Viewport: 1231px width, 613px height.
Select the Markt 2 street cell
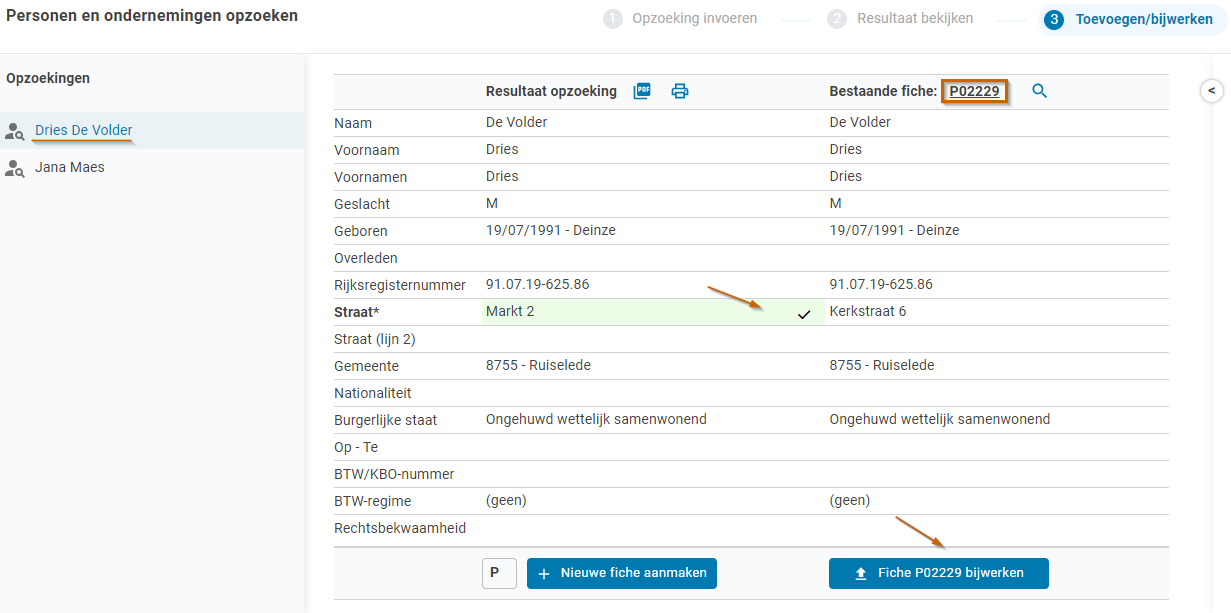point(652,312)
